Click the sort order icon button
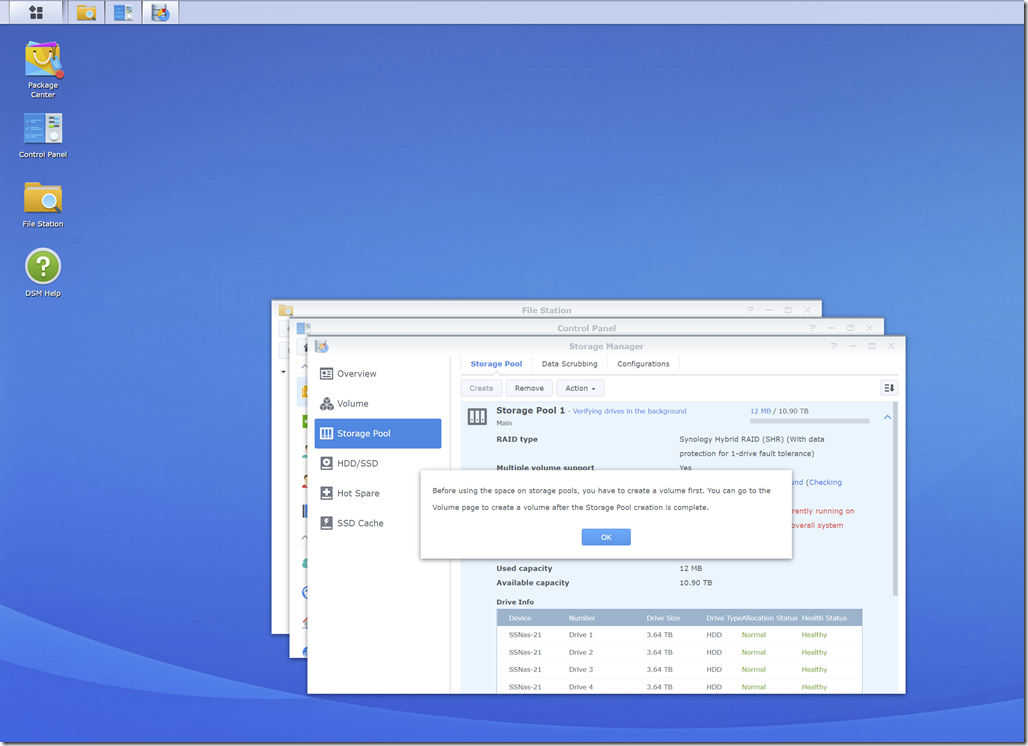Image resolution: width=1028 pixels, height=746 pixels. click(889, 388)
